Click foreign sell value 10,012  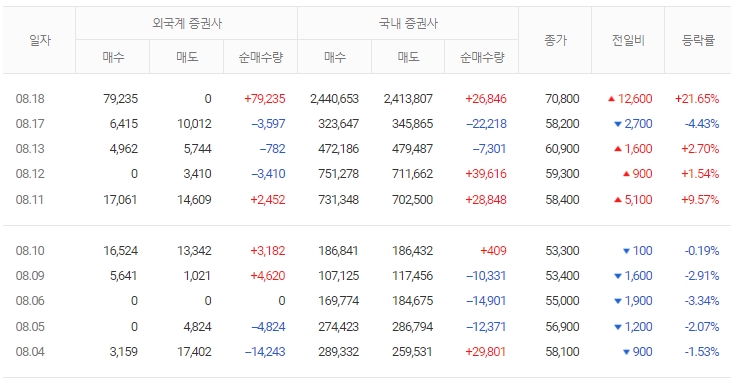(194, 124)
